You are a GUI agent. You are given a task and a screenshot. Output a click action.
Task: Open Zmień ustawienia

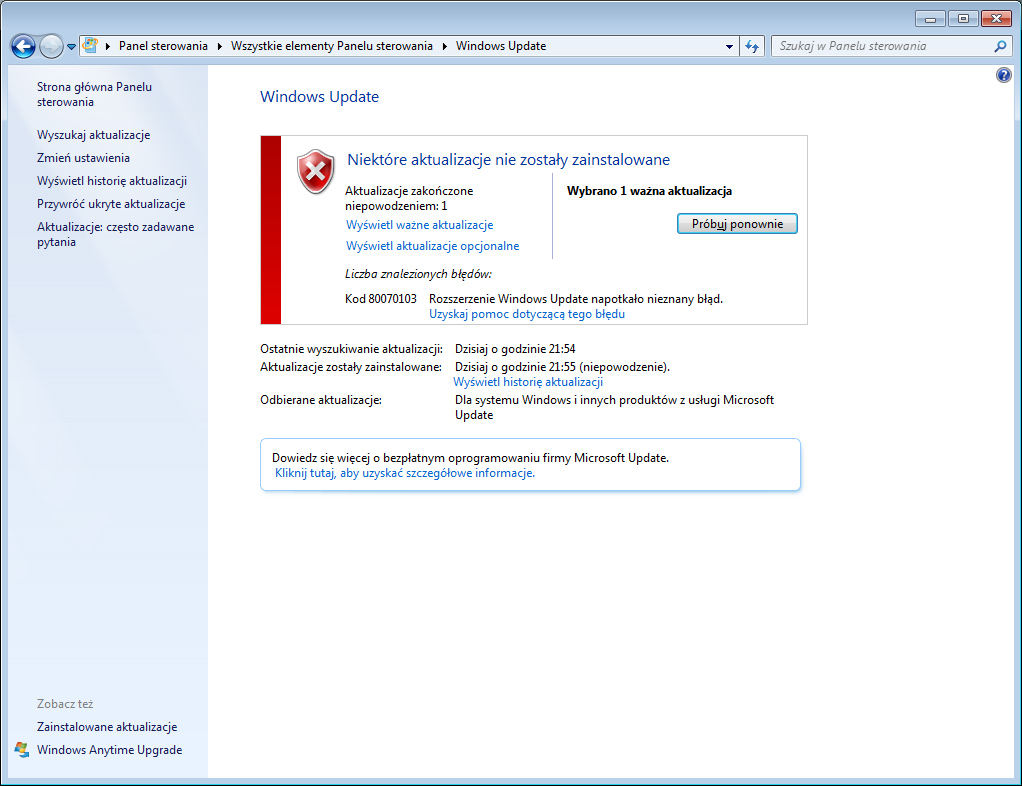click(x=83, y=158)
